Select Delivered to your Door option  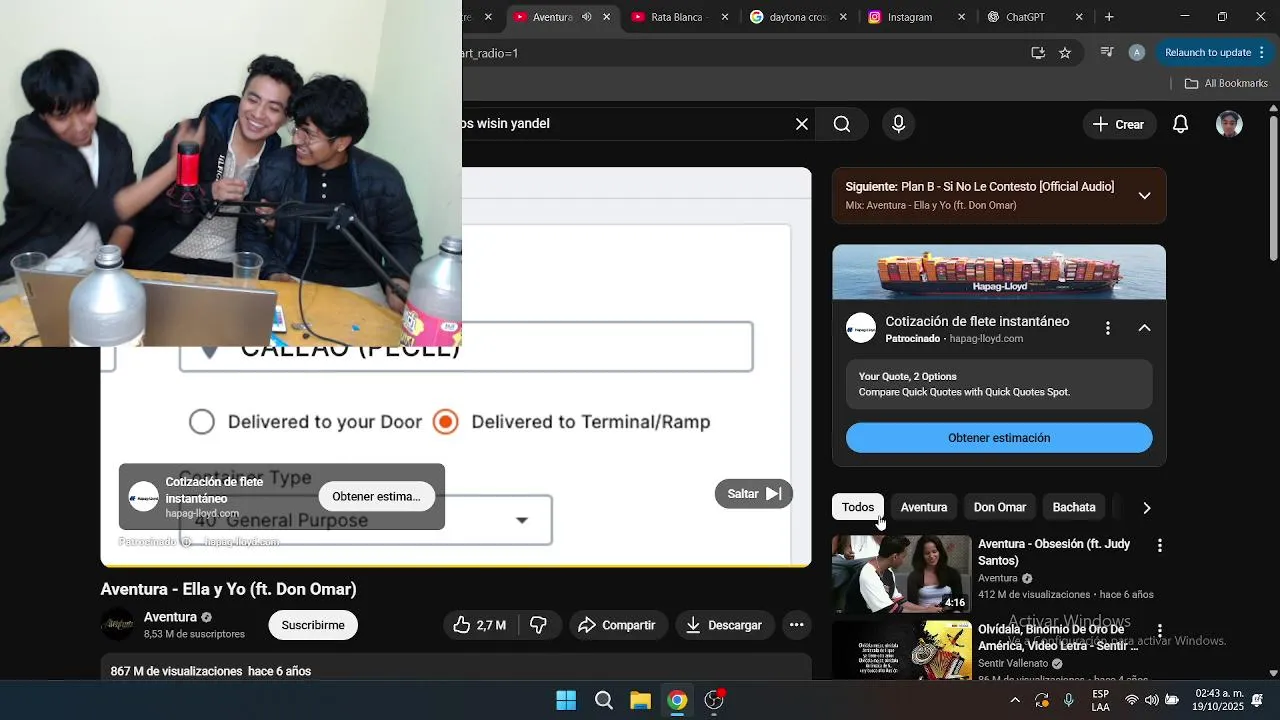coord(202,422)
